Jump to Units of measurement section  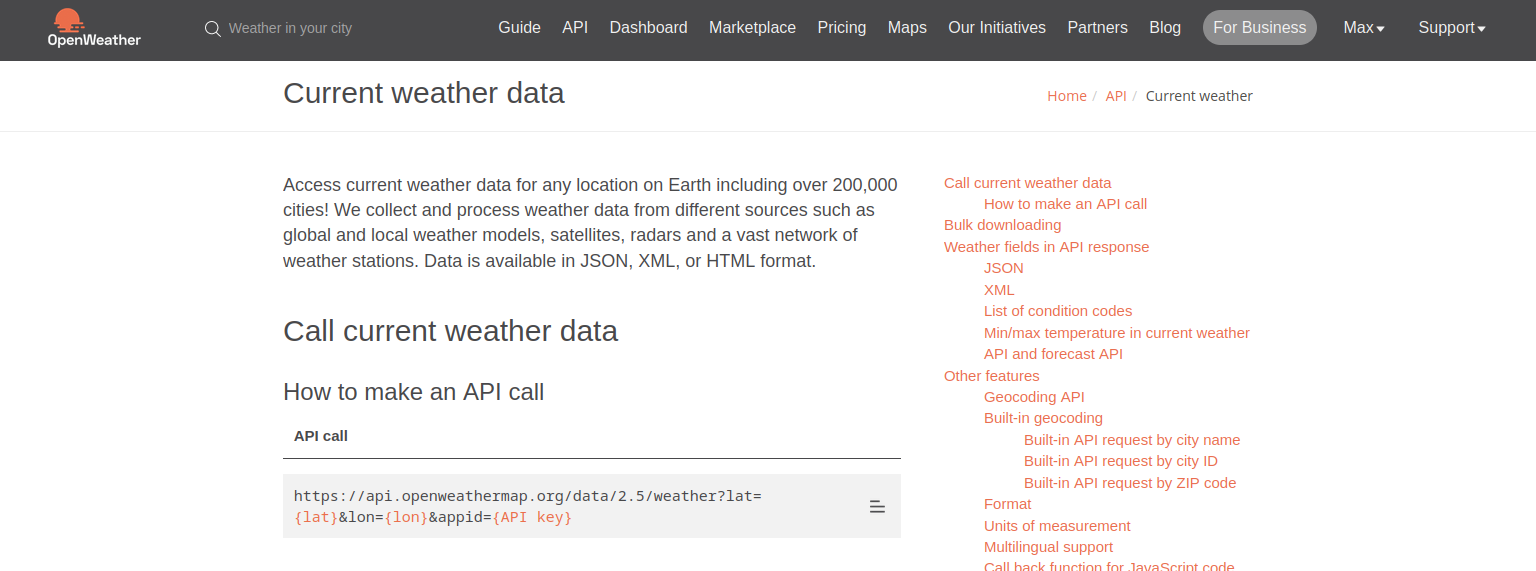point(1056,526)
